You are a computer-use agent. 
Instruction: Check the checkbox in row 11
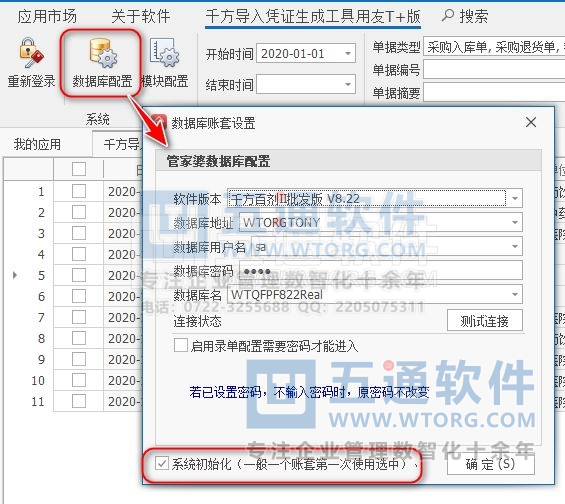pos(79,401)
